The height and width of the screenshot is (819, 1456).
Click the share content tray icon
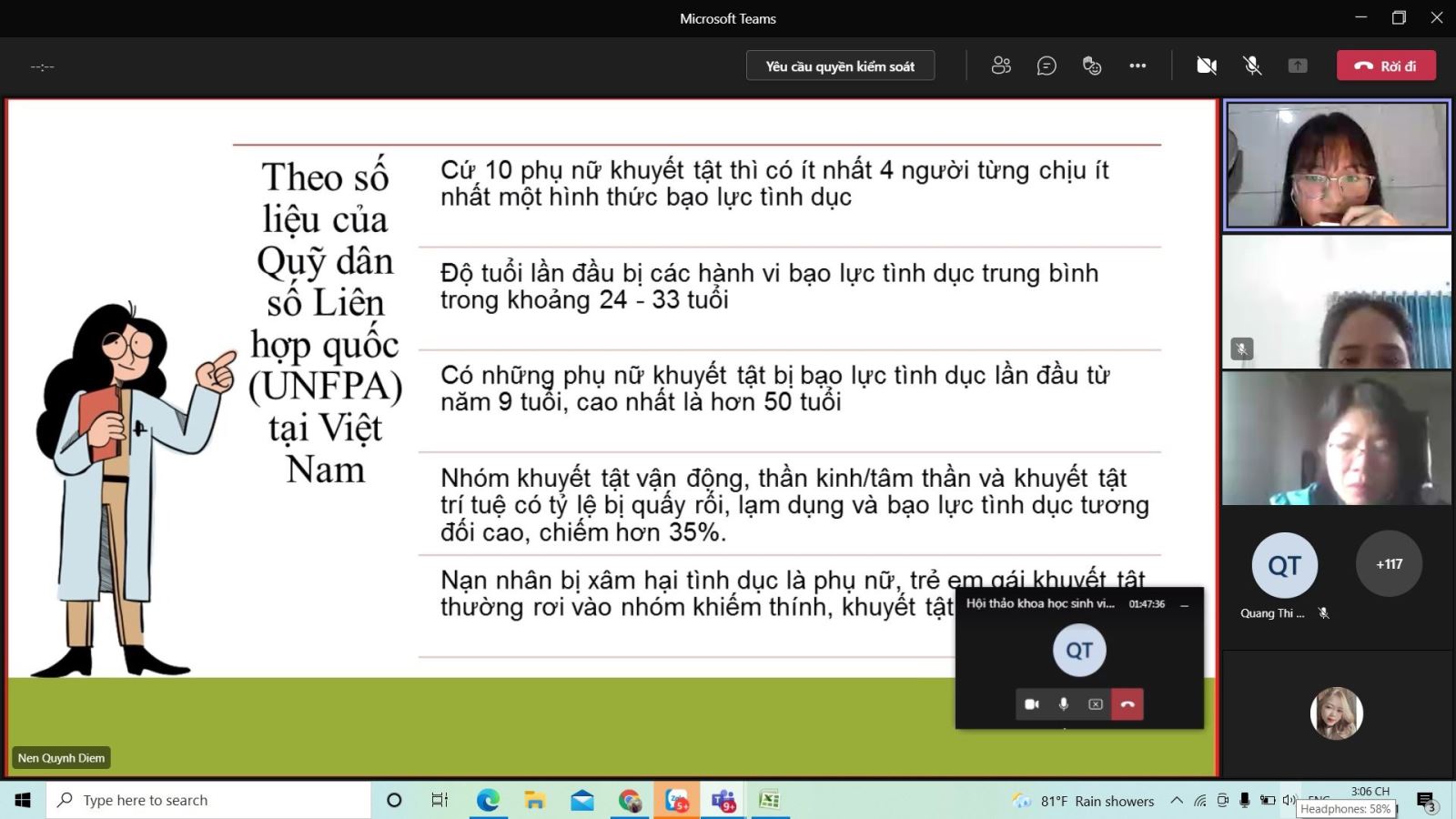click(1298, 66)
